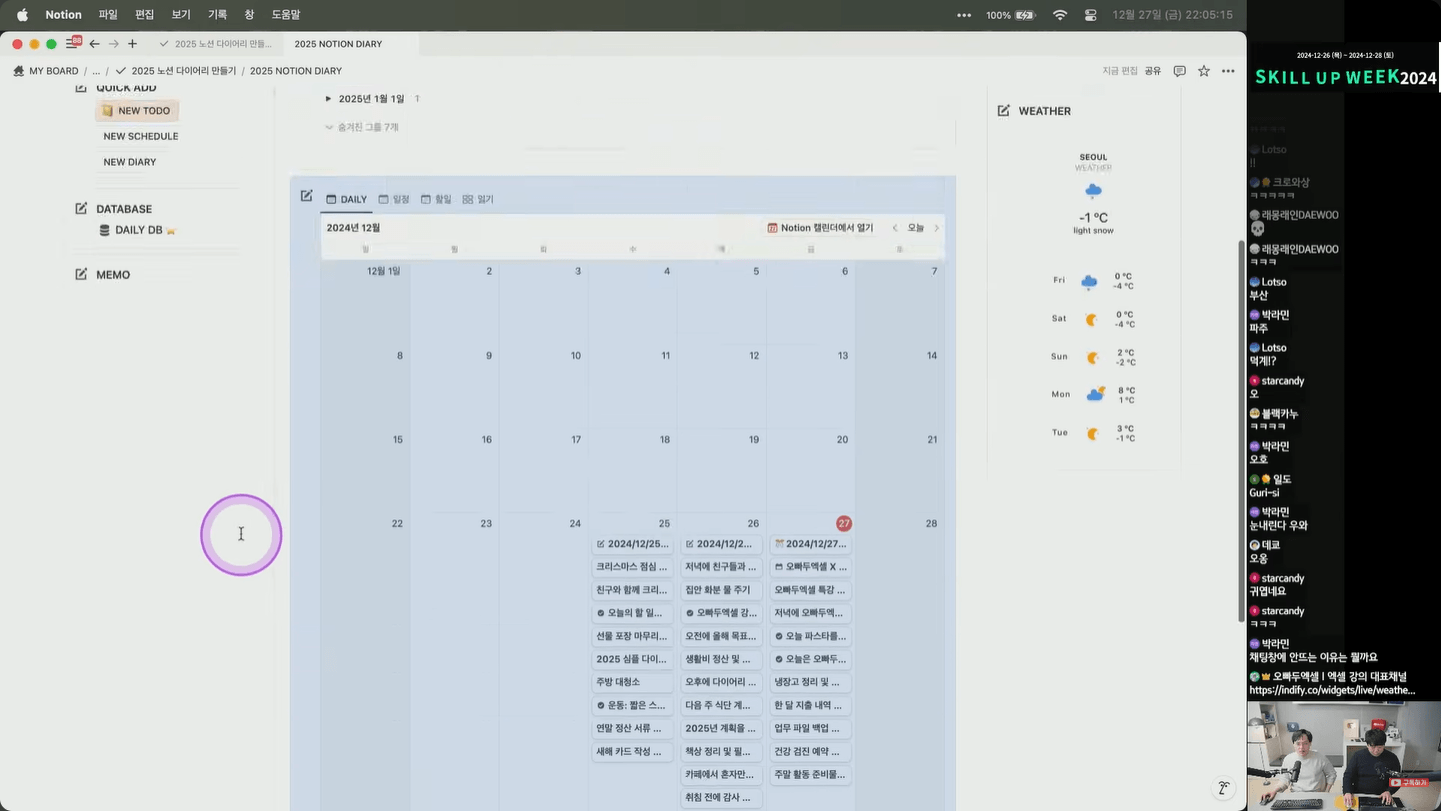Open the comments icon in top bar
The height and width of the screenshot is (811, 1441).
(x=1179, y=71)
